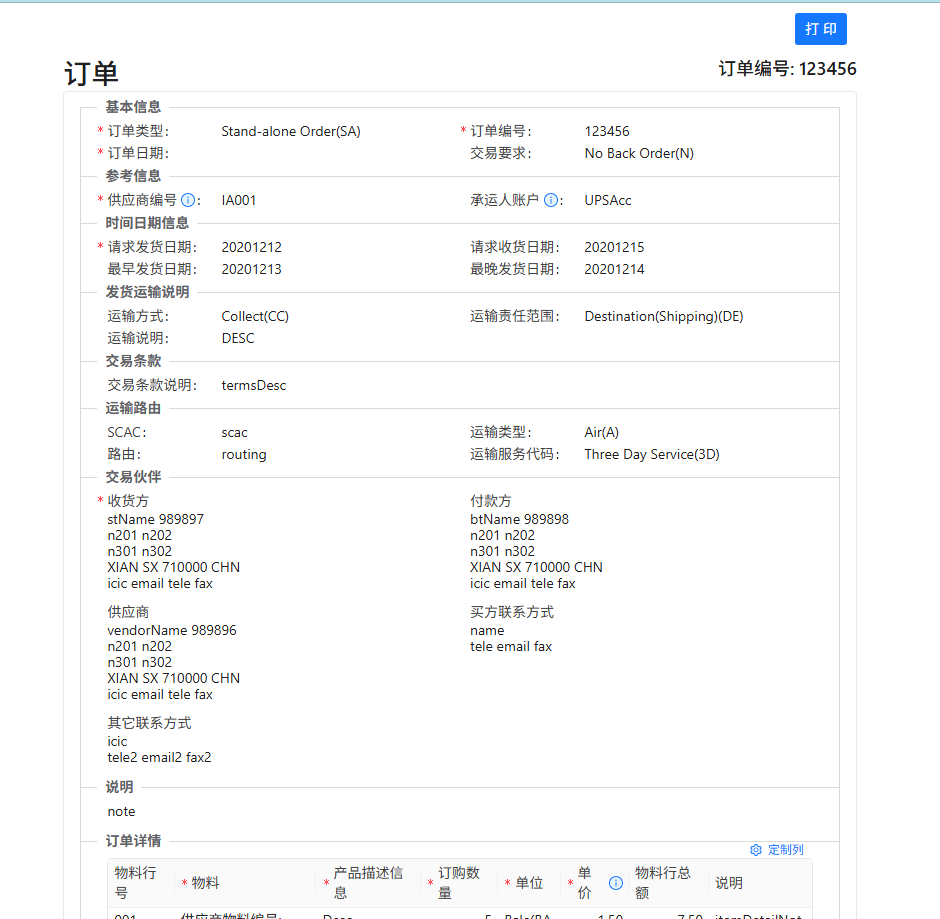Click the 产品描述信息 column header
This screenshot has height=919, width=940.
coord(368,882)
